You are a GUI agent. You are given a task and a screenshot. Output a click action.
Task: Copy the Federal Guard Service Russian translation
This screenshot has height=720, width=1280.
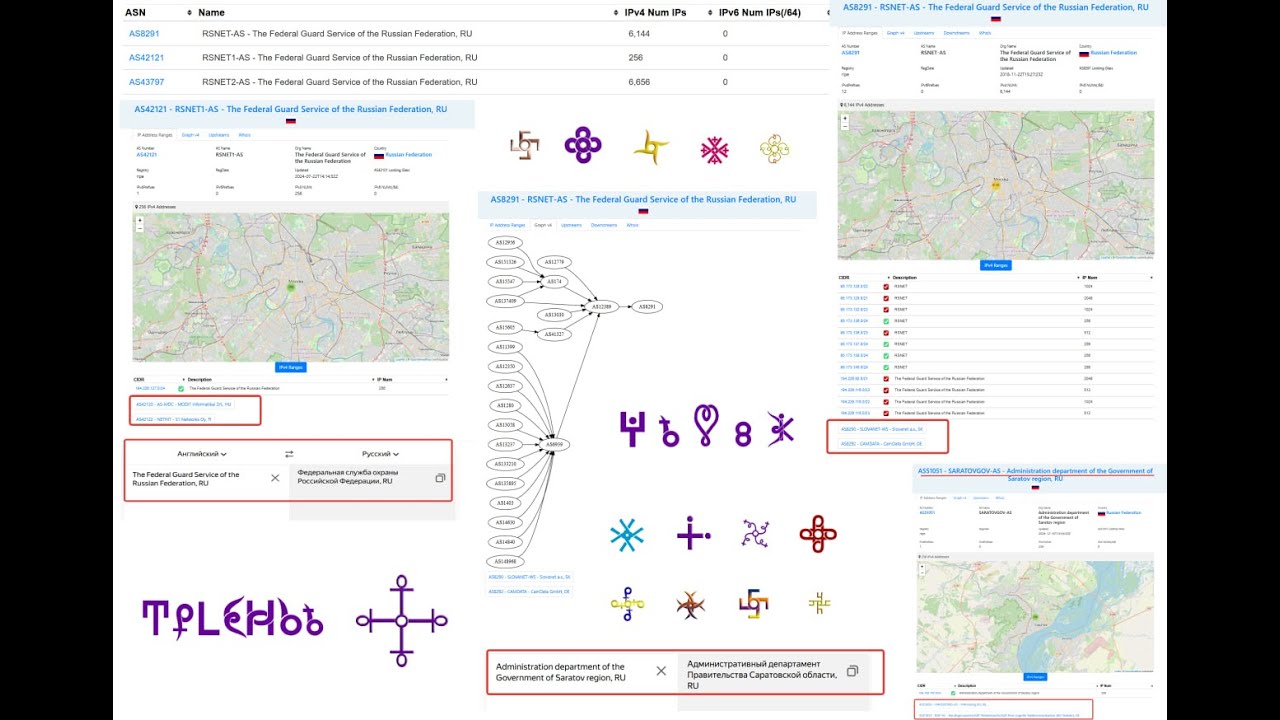point(440,478)
